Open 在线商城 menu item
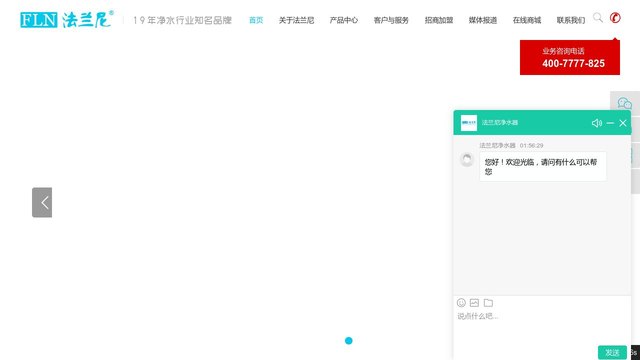 click(527, 20)
